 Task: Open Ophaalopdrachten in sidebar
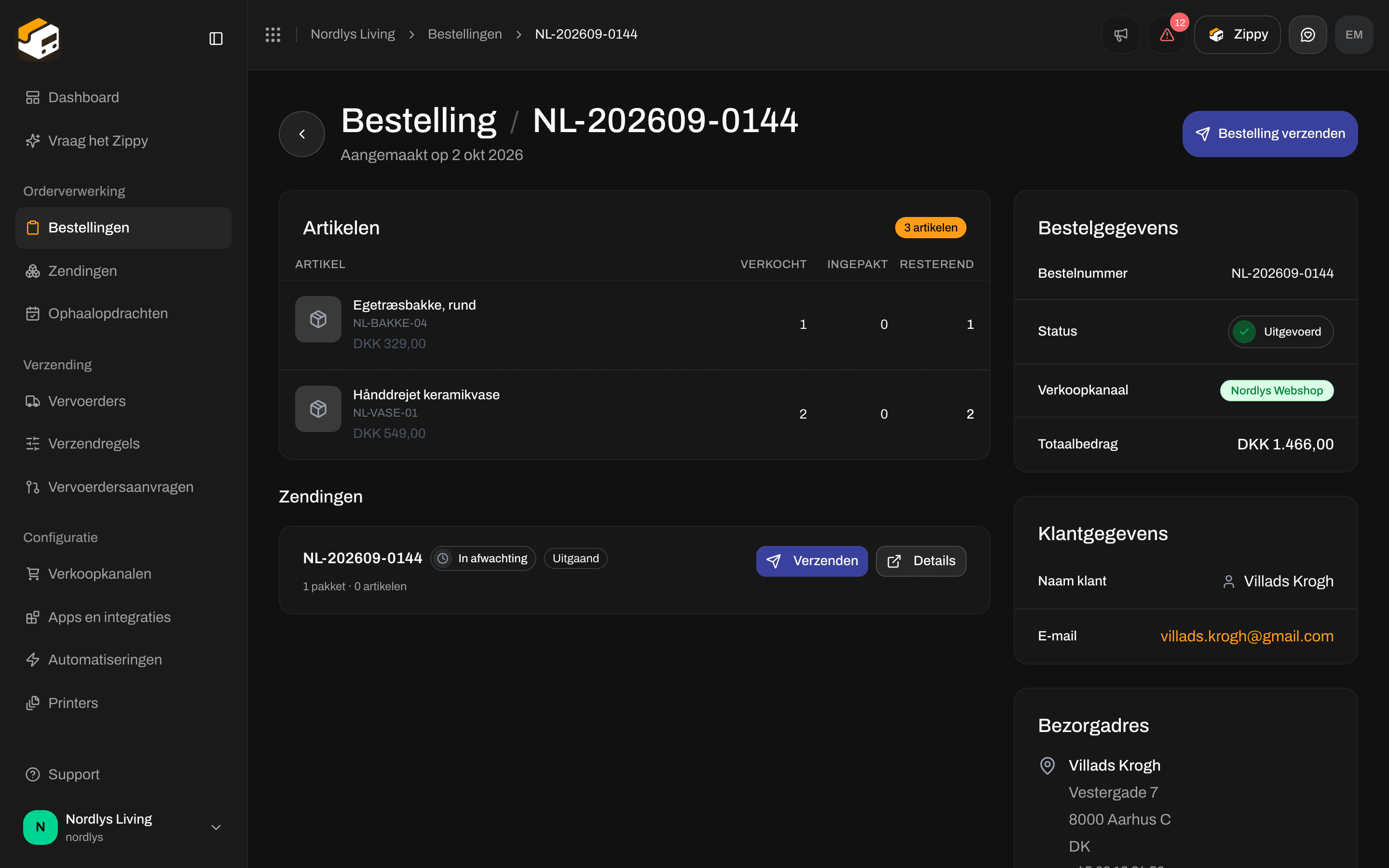[123, 313]
